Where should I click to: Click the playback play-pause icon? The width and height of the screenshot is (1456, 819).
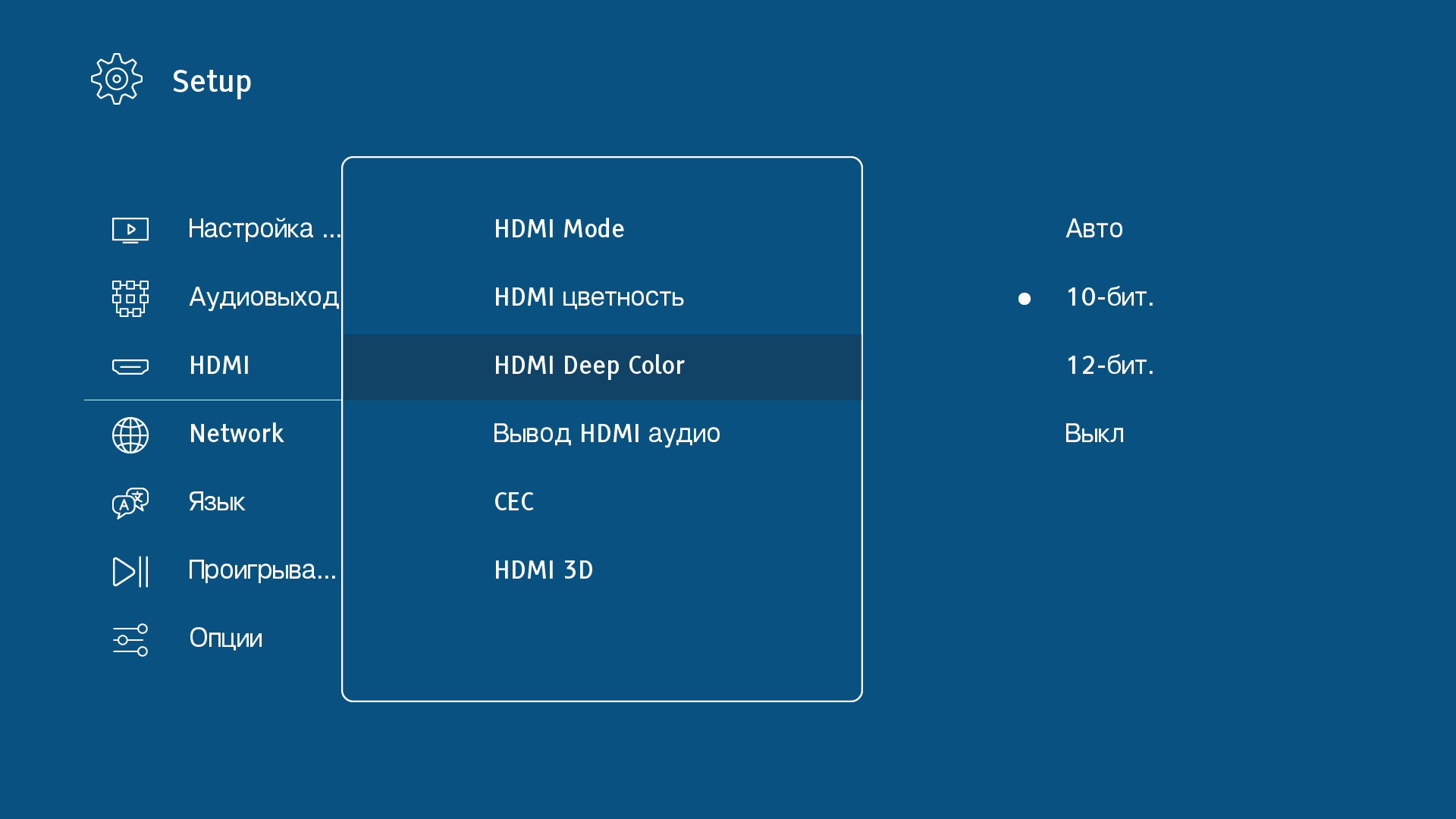pyautogui.click(x=130, y=571)
